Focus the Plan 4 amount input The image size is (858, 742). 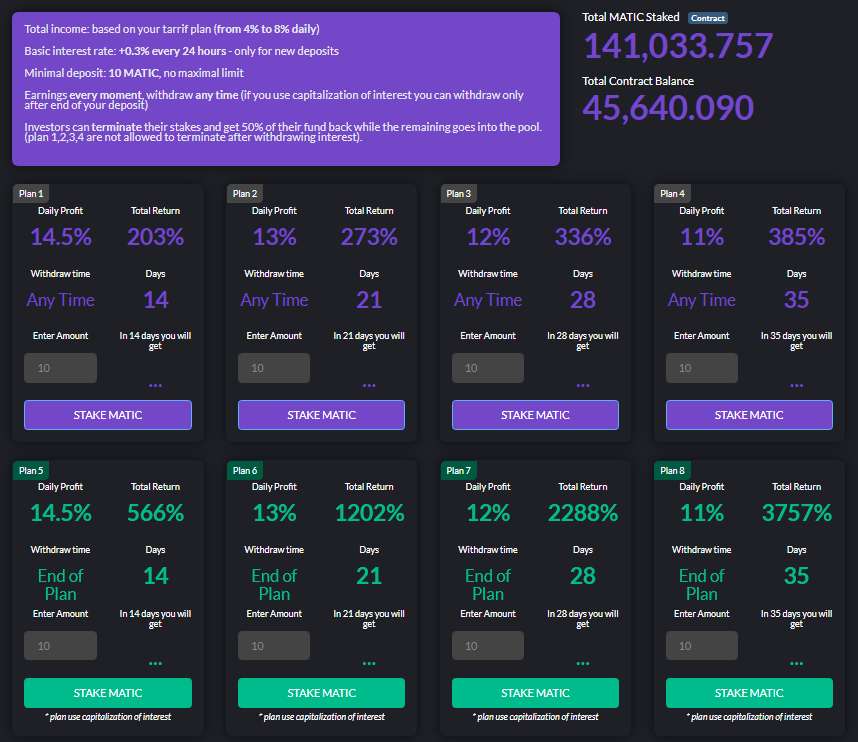tap(702, 368)
